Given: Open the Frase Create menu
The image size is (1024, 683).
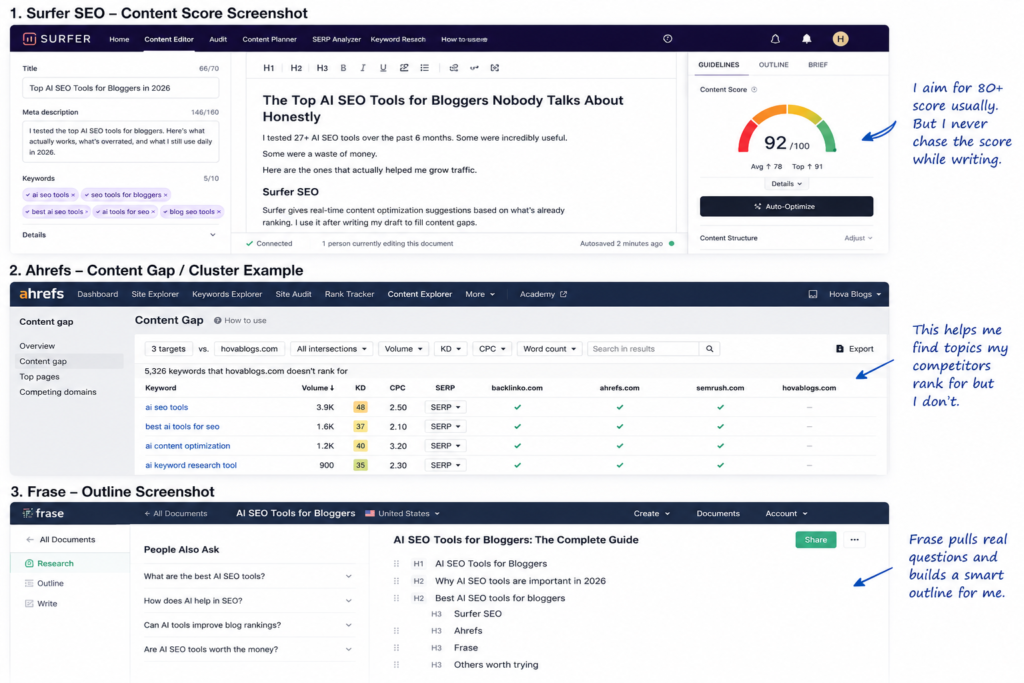Looking at the screenshot, I should [651, 514].
